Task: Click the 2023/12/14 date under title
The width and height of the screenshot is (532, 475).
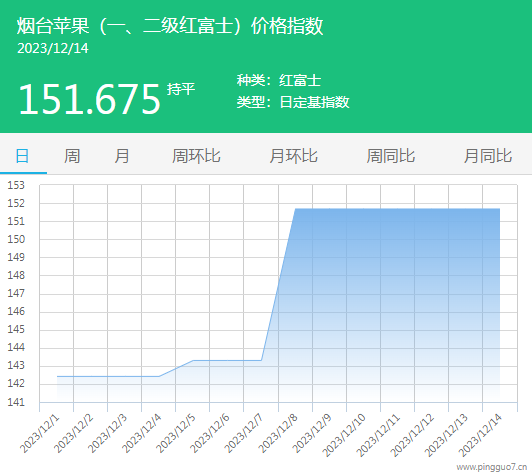Action: click(53, 48)
